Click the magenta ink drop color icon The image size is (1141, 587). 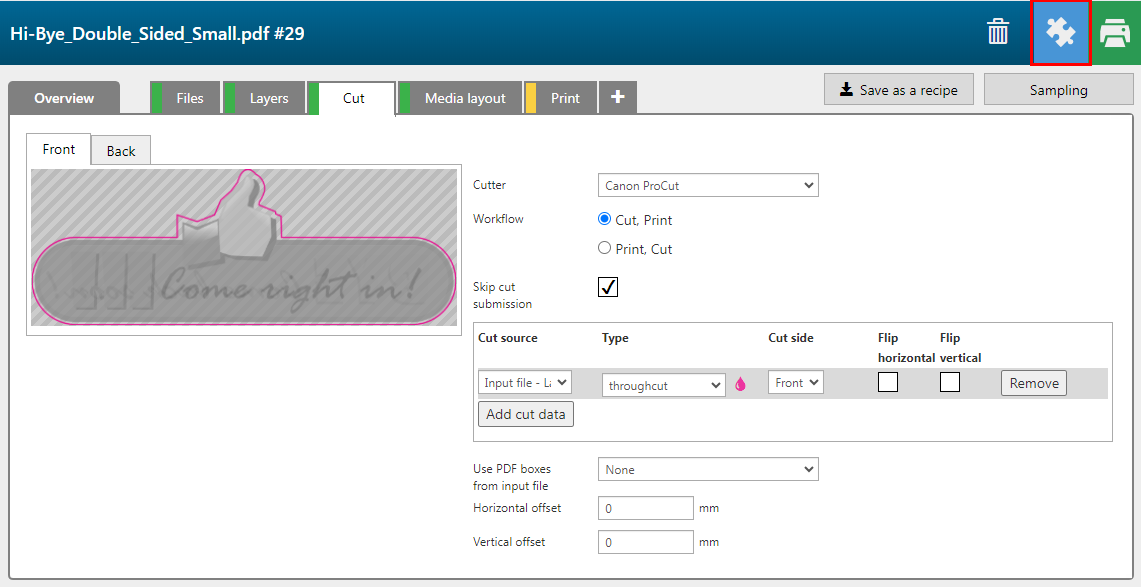click(741, 384)
